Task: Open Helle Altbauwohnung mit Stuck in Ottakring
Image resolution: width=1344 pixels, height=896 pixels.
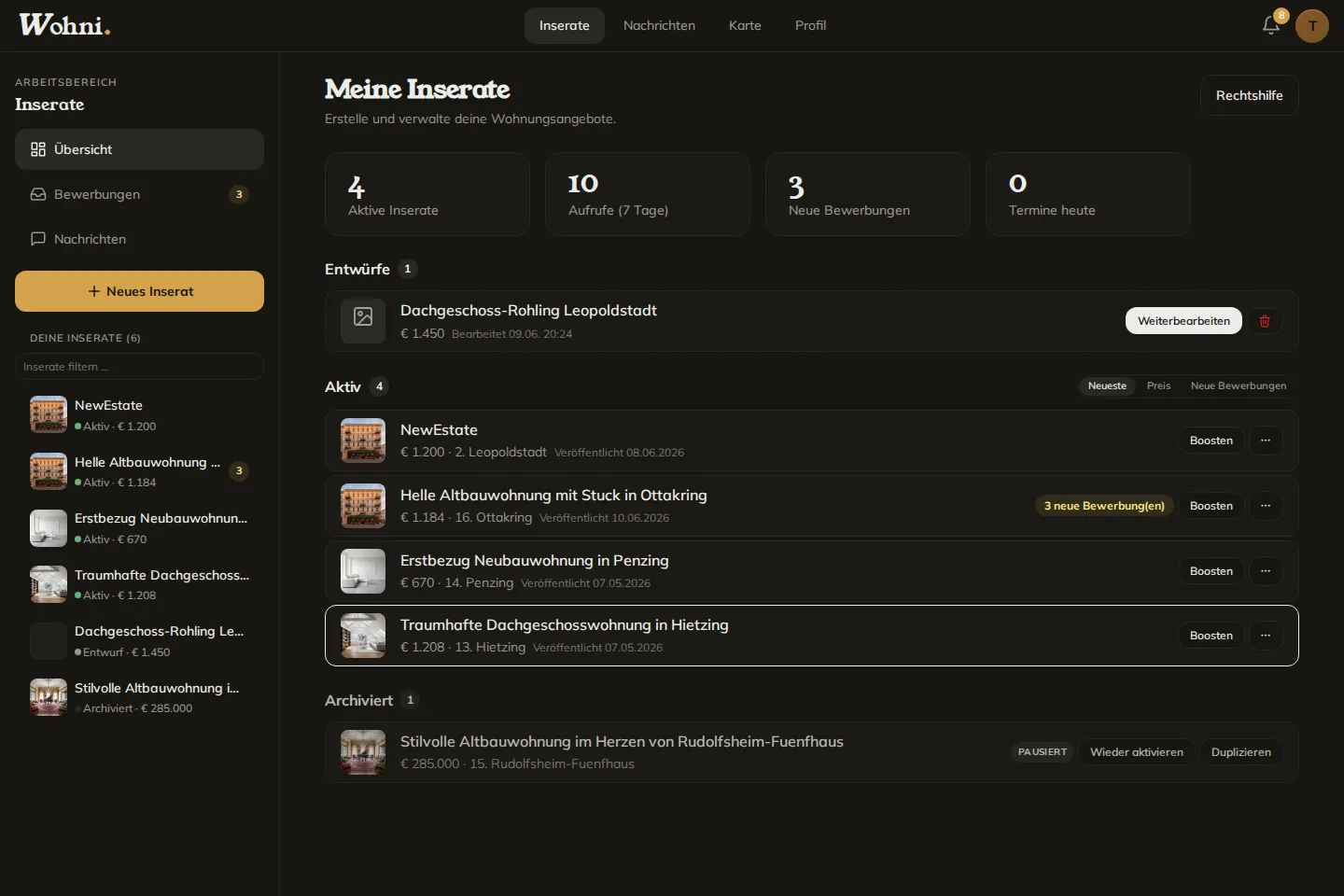Action: pyautogui.click(x=553, y=495)
